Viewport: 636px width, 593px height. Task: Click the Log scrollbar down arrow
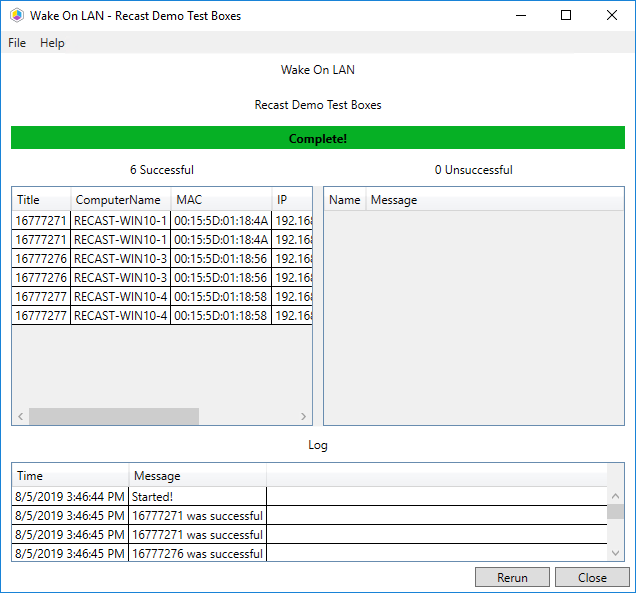[x=615, y=553]
